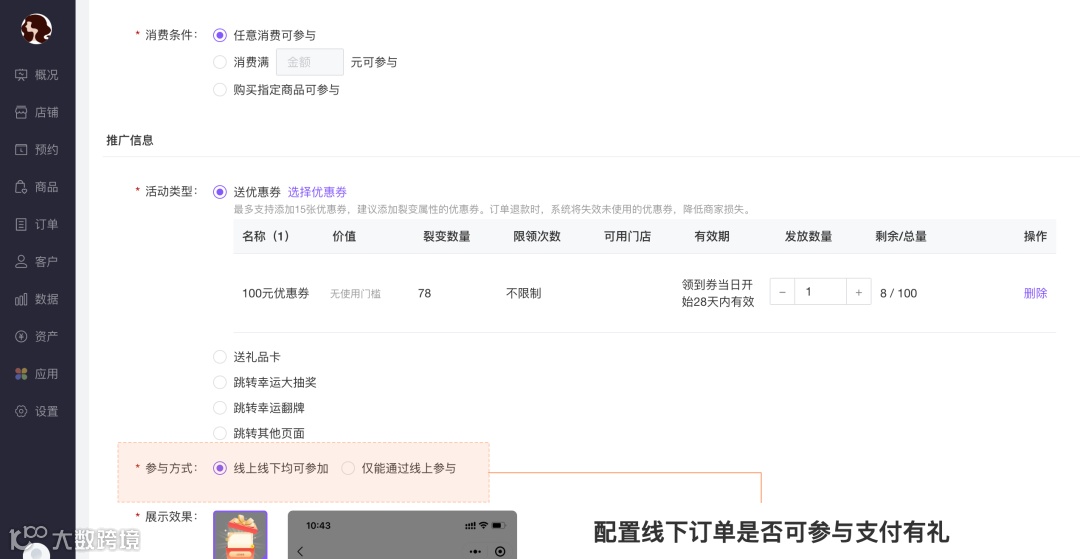Select the gift box display thumbnail
This screenshot has width=1080, height=559.
click(240, 535)
